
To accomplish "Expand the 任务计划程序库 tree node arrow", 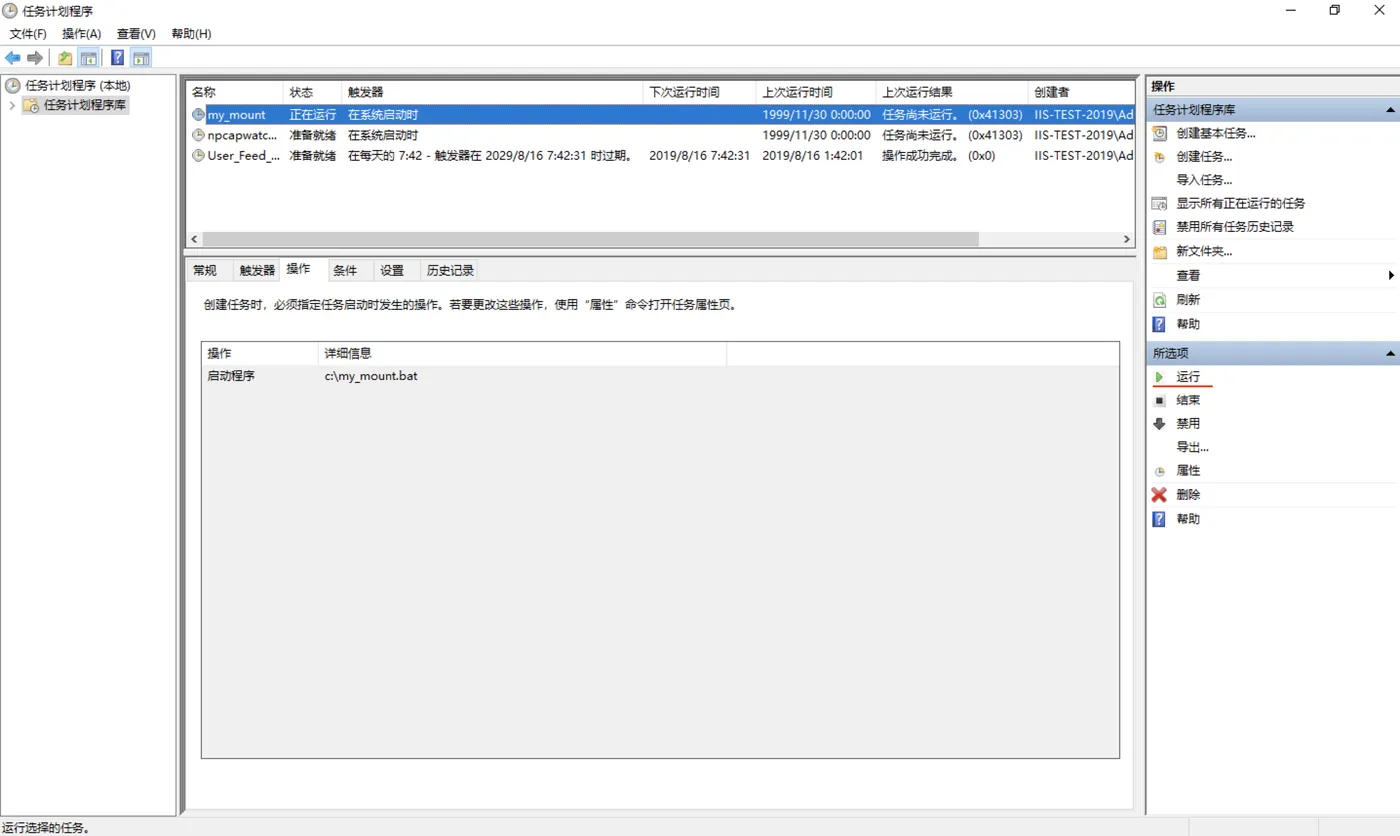I will click(x=12, y=105).
